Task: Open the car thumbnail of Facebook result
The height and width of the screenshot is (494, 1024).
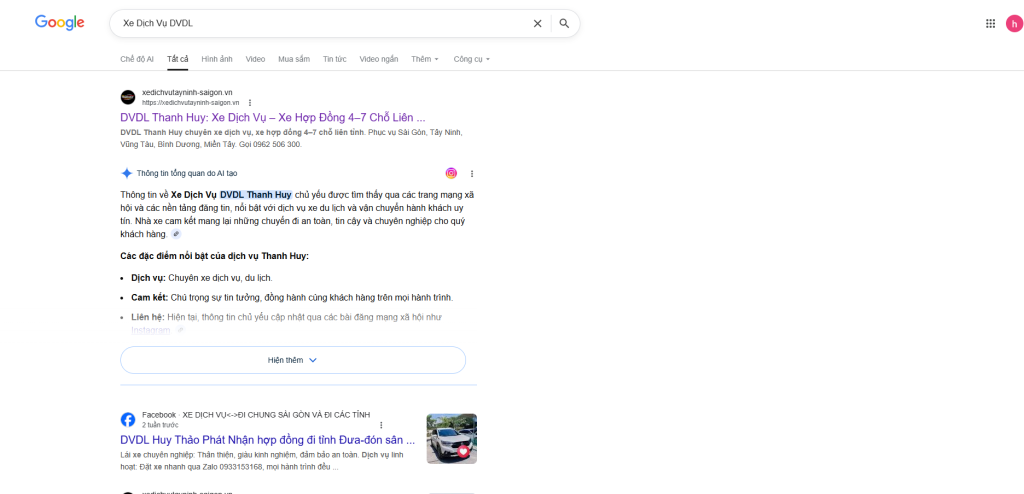Action: pos(452,438)
